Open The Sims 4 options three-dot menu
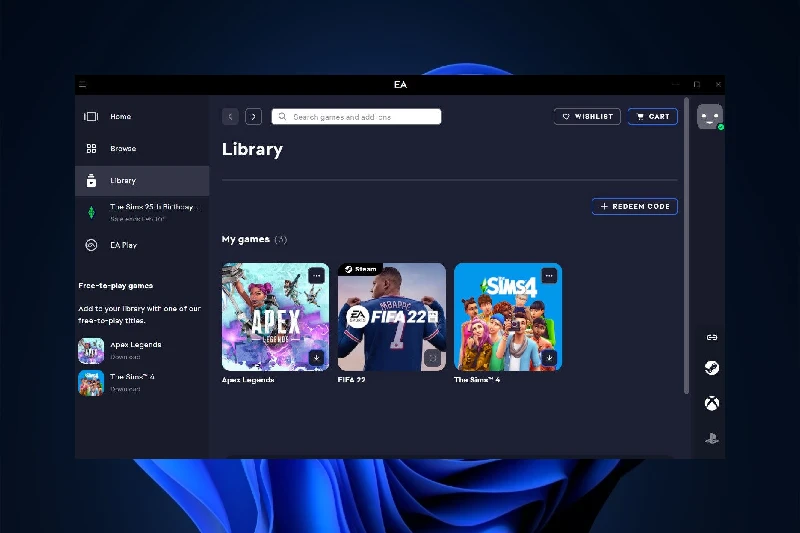 (x=549, y=276)
